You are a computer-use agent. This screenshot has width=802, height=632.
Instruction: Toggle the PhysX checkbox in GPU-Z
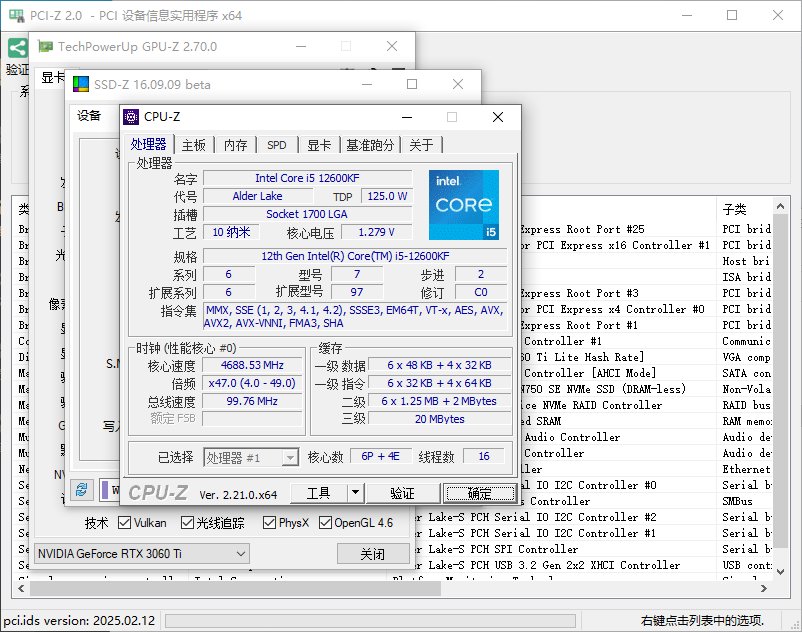(269, 523)
